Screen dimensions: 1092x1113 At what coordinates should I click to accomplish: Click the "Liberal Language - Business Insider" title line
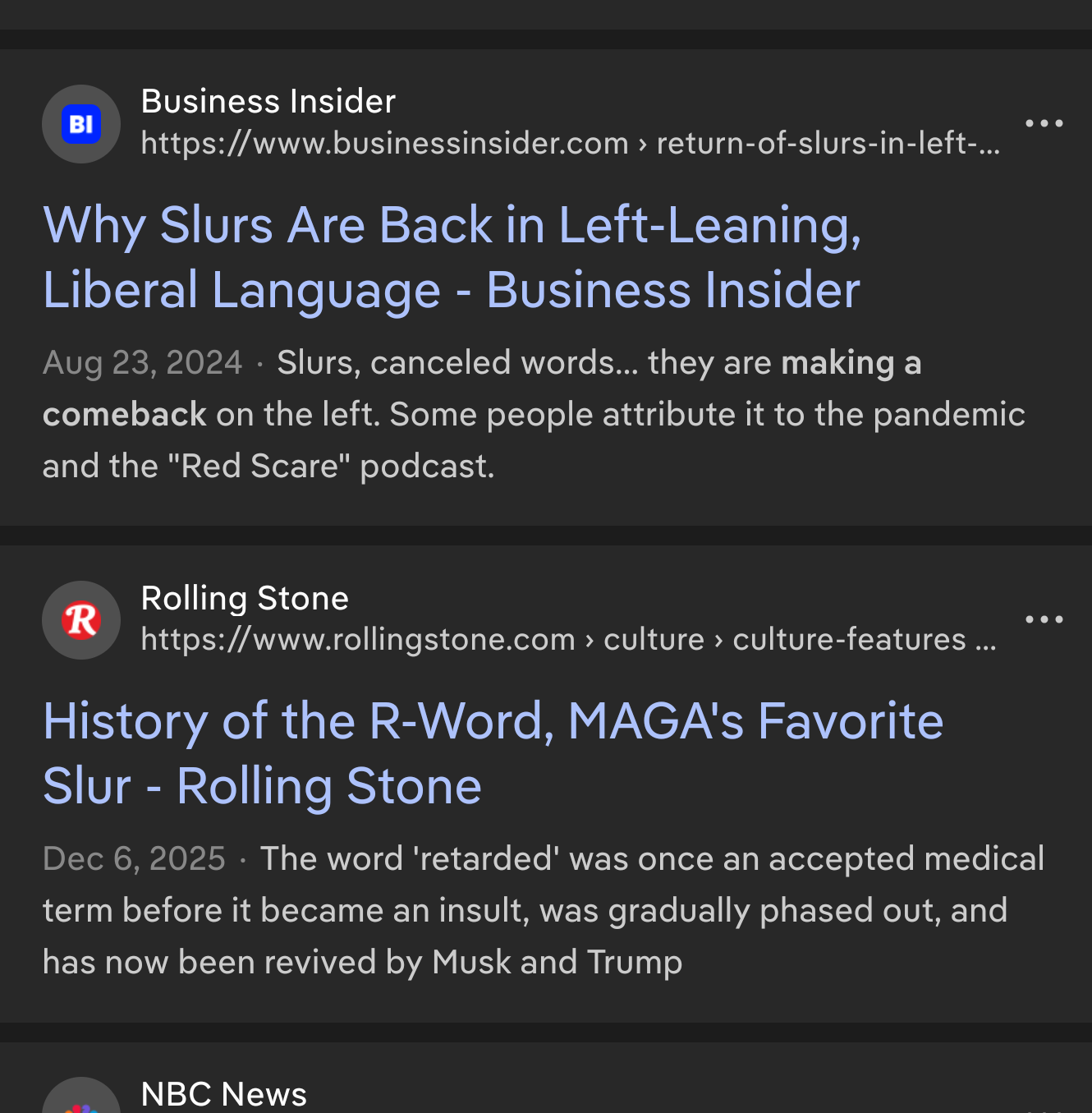tap(452, 291)
